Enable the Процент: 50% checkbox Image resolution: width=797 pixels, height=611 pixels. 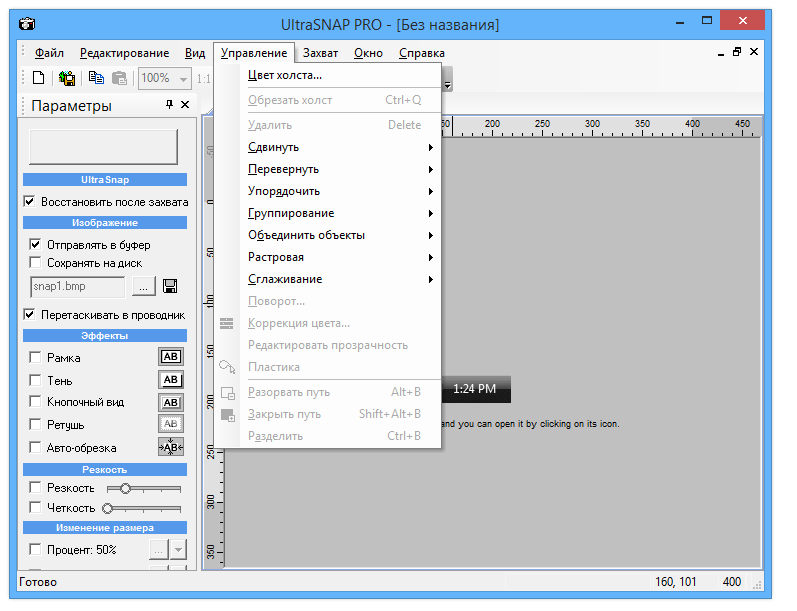(35, 549)
